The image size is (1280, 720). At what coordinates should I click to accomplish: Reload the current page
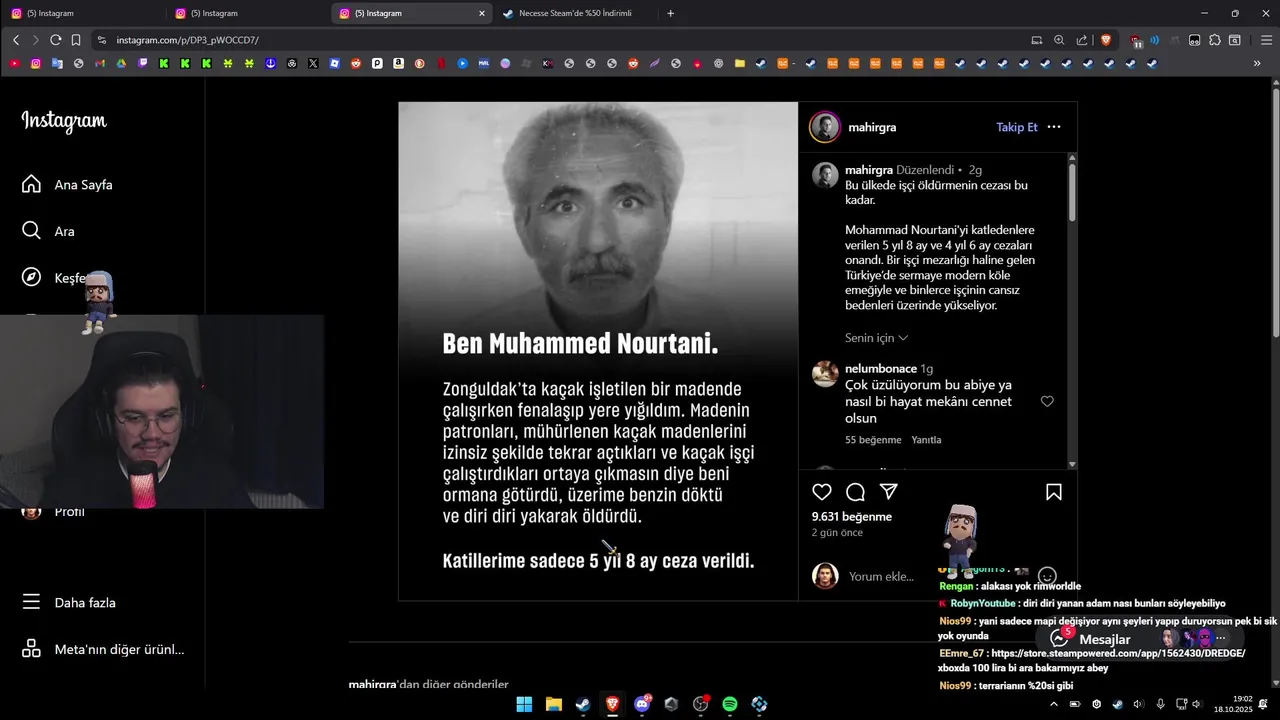coord(55,40)
